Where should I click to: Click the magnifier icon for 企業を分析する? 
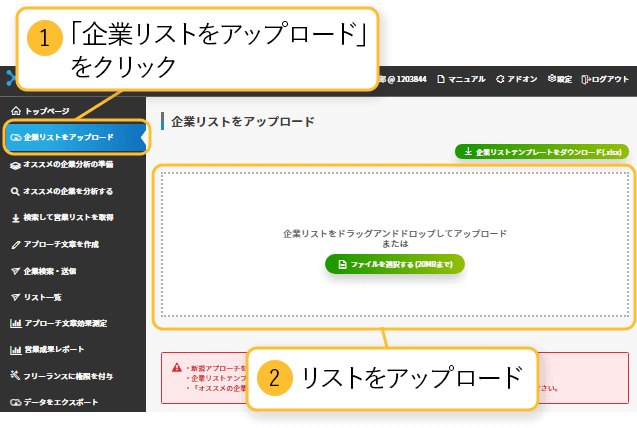[15, 192]
